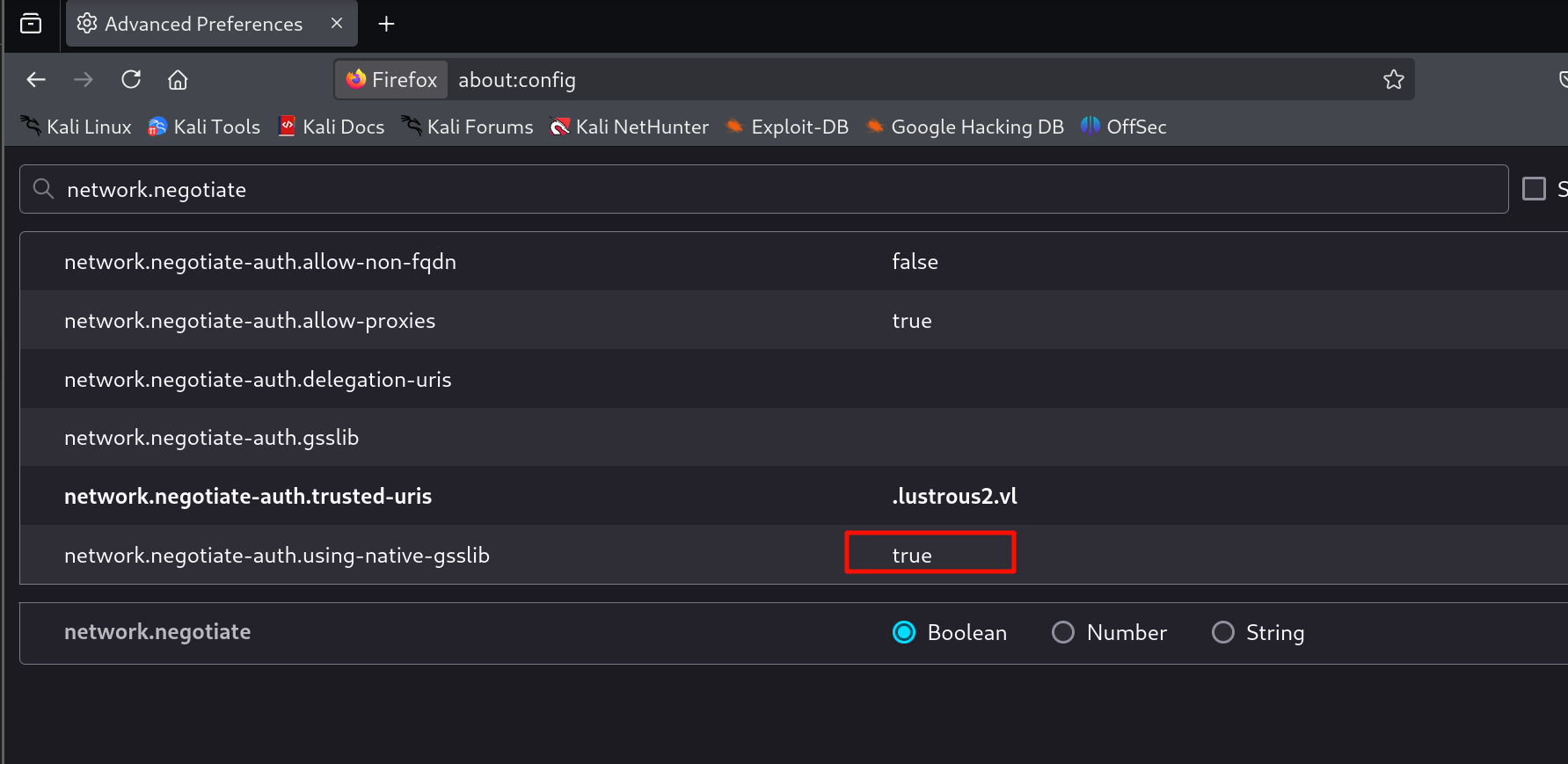Click the Forward navigation arrow
The width and height of the screenshot is (1568, 764).
click(84, 80)
